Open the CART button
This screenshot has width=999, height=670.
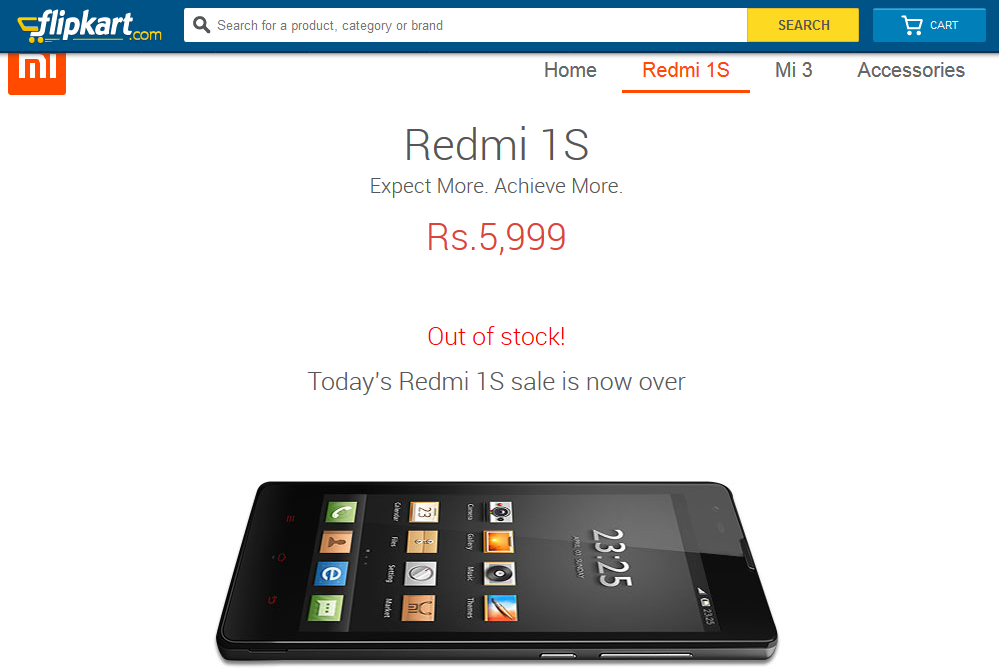pos(929,25)
